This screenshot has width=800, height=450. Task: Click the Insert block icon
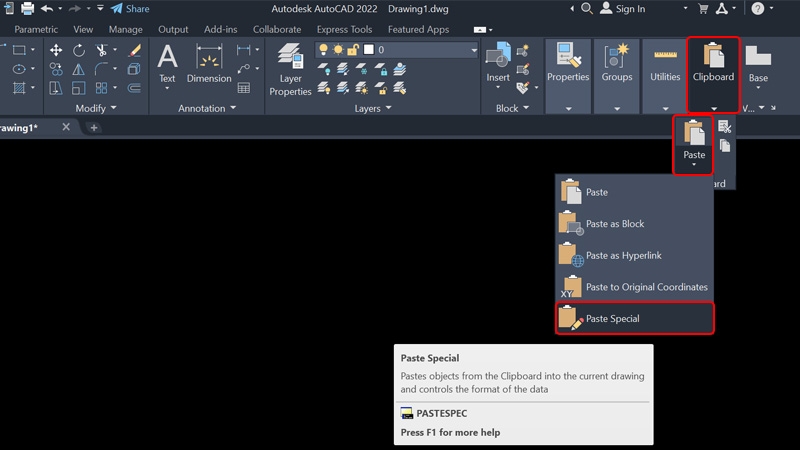point(498,61)
